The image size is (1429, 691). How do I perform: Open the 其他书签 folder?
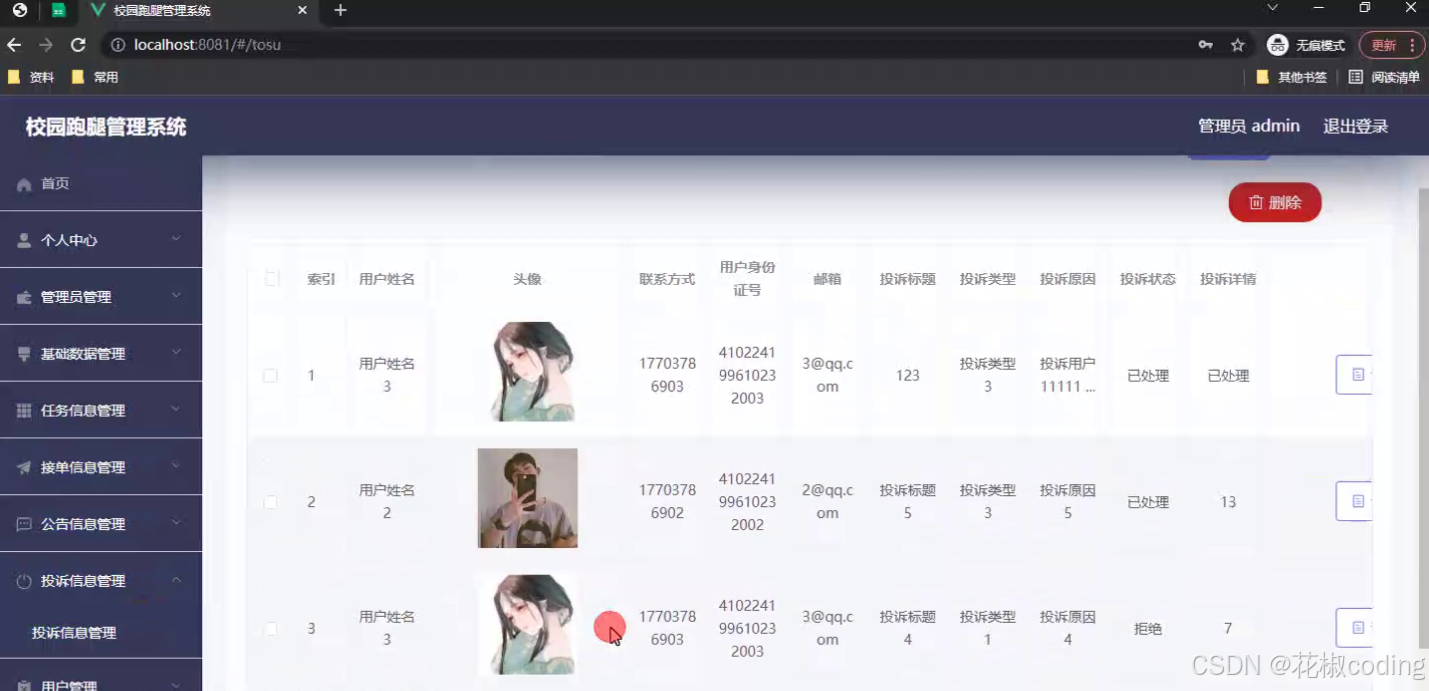(1291, 77)
